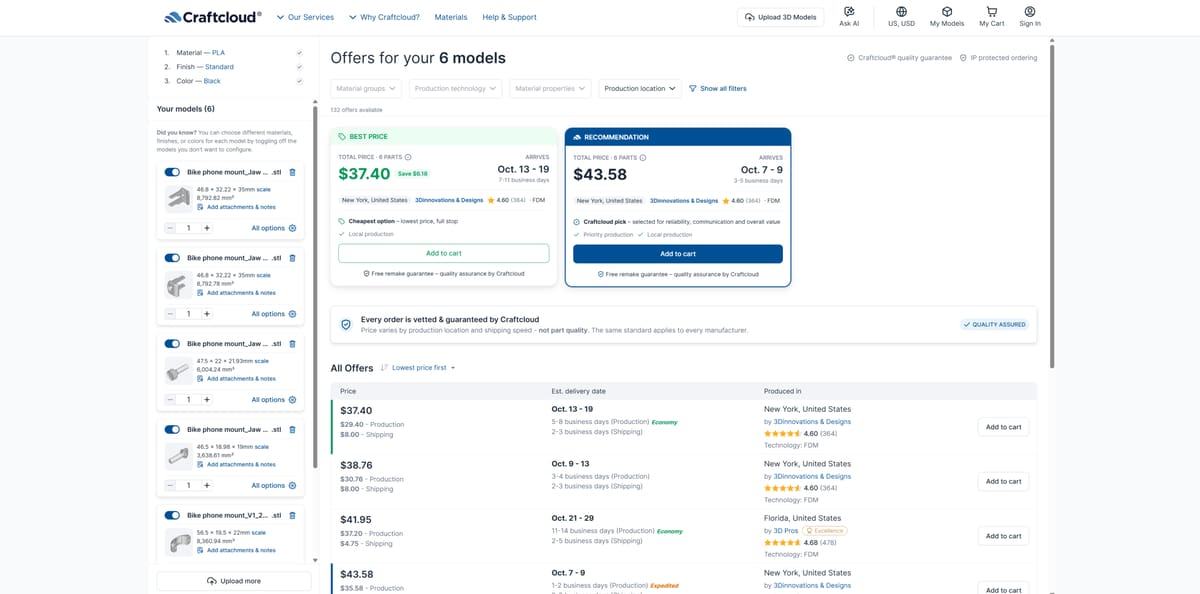Delete the model with volume 8,792.78 mm³

tap(292, 258)
